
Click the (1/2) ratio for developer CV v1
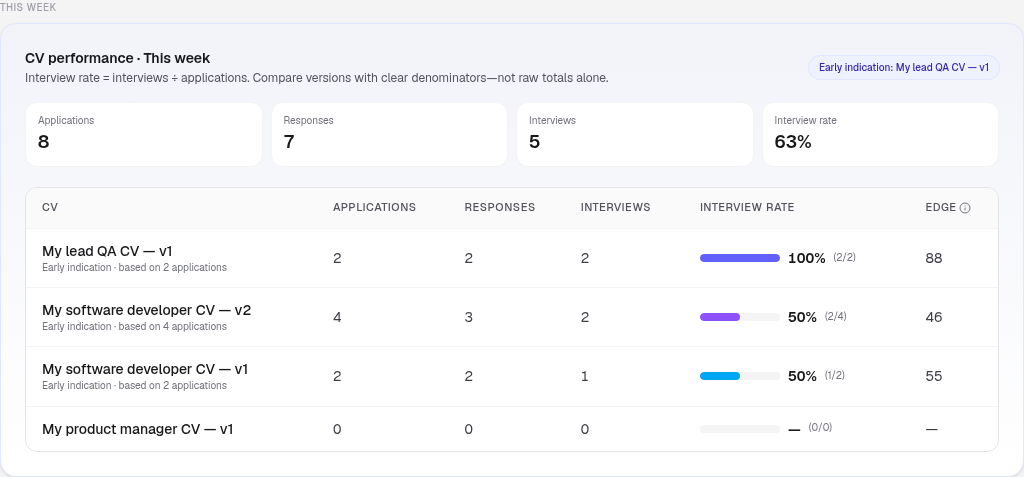point(835,376)
